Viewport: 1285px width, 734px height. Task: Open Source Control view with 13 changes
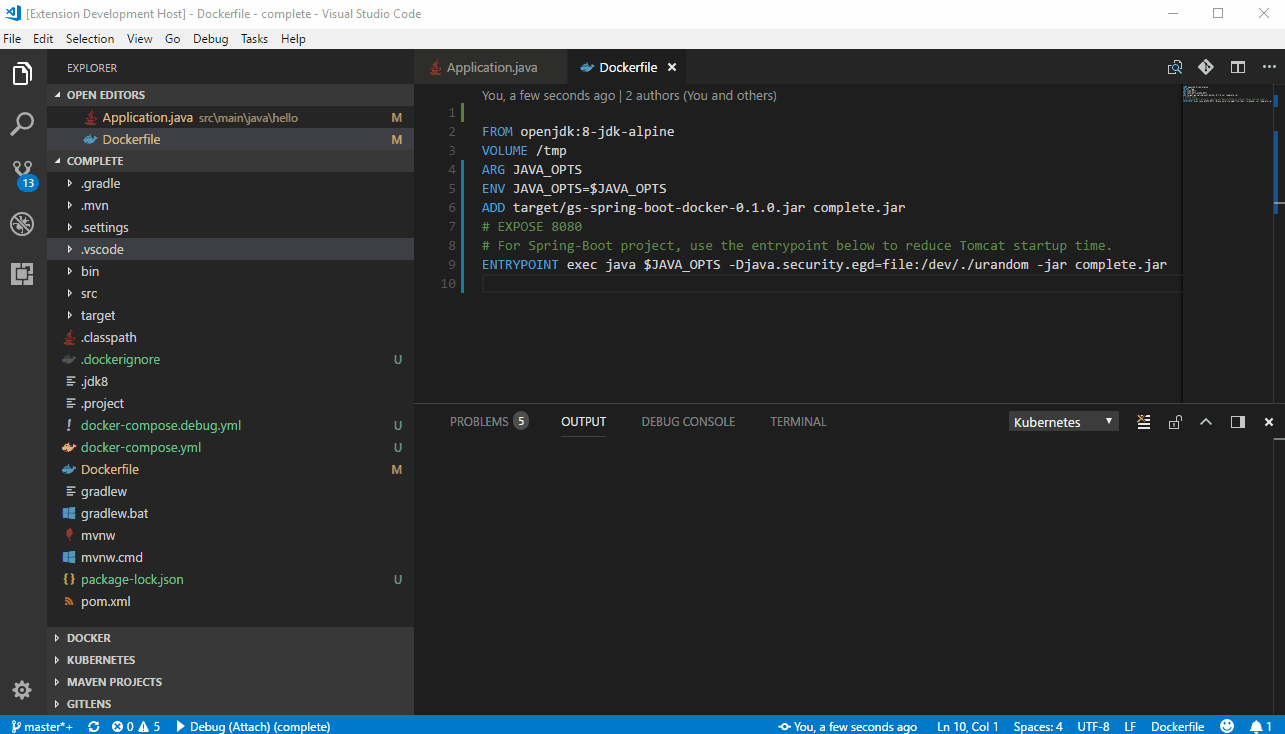click(23, 174)
